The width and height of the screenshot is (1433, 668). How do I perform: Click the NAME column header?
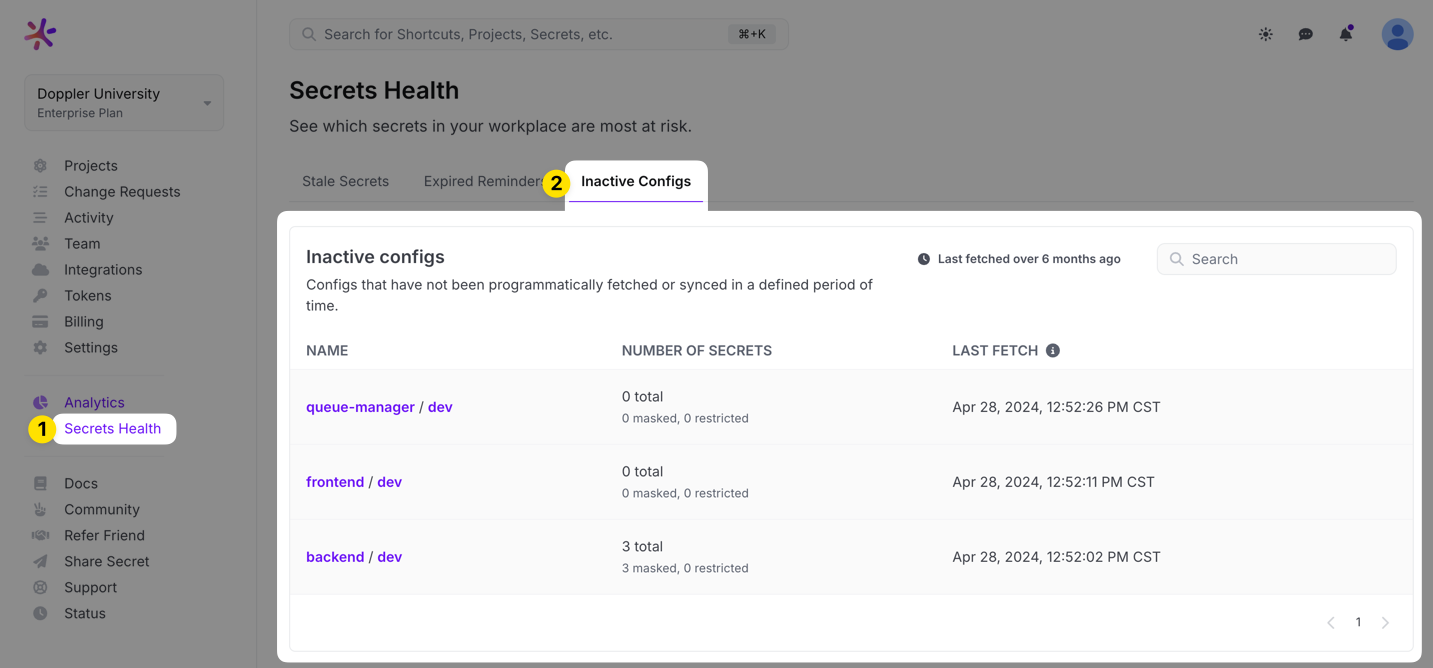click(327, 351)
